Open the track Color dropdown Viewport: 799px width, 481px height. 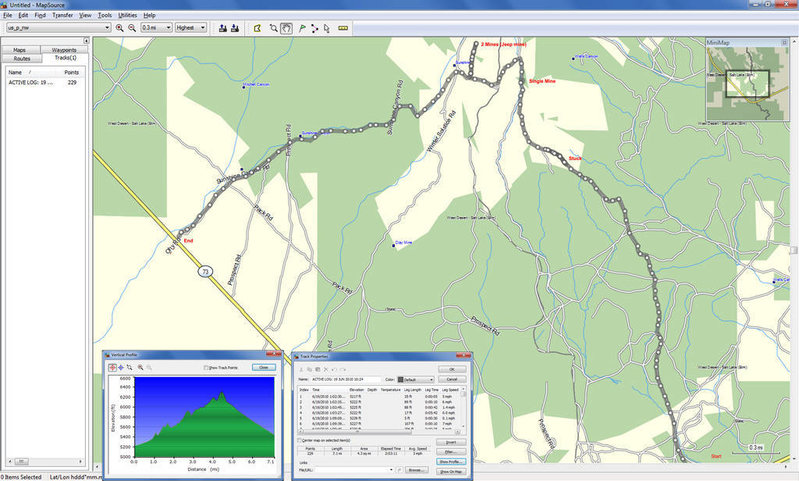(431, 380)
